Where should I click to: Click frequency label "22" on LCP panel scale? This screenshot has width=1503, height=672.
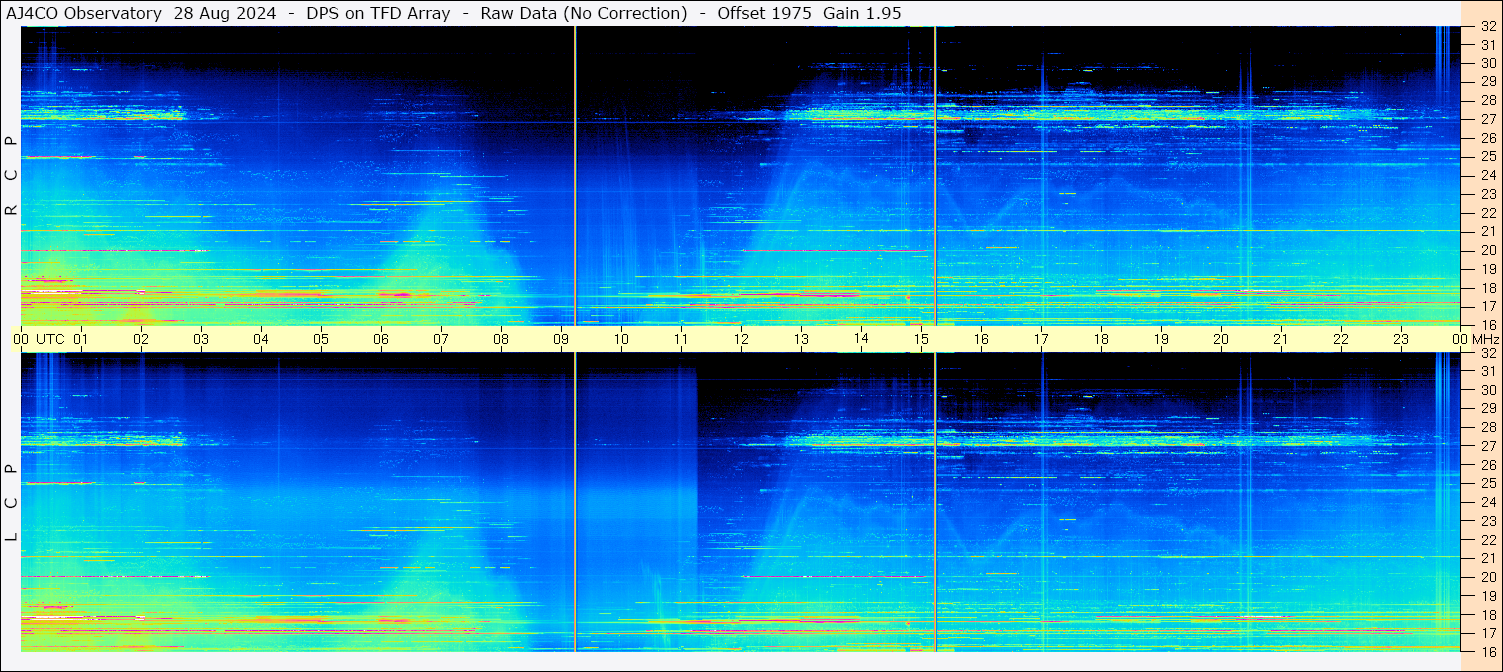pyautogui.click(x=1487, y=540)
